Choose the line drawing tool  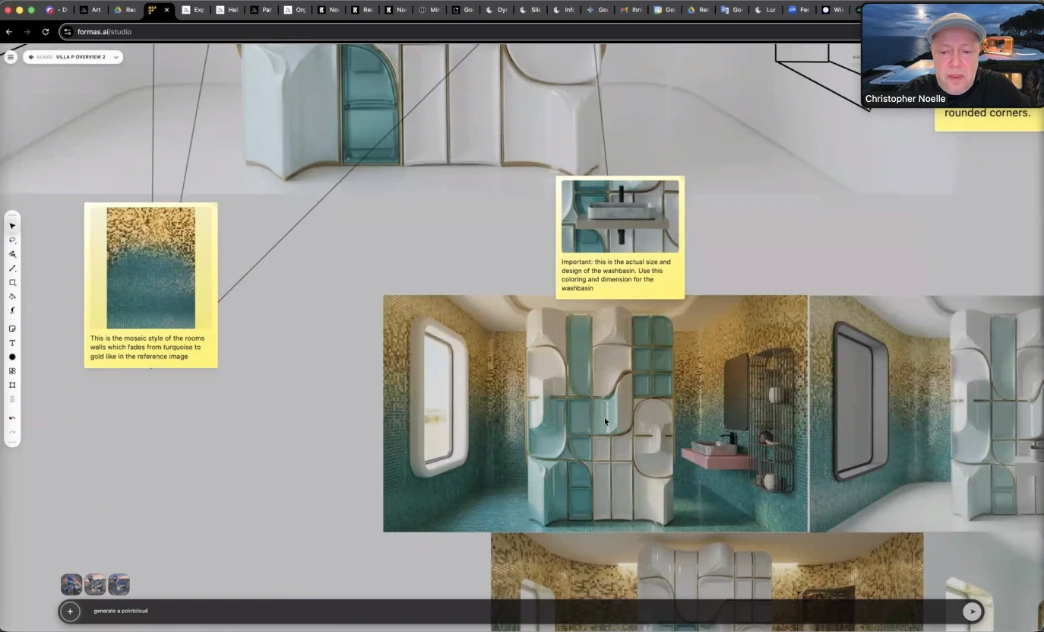[x=12, y=268]
